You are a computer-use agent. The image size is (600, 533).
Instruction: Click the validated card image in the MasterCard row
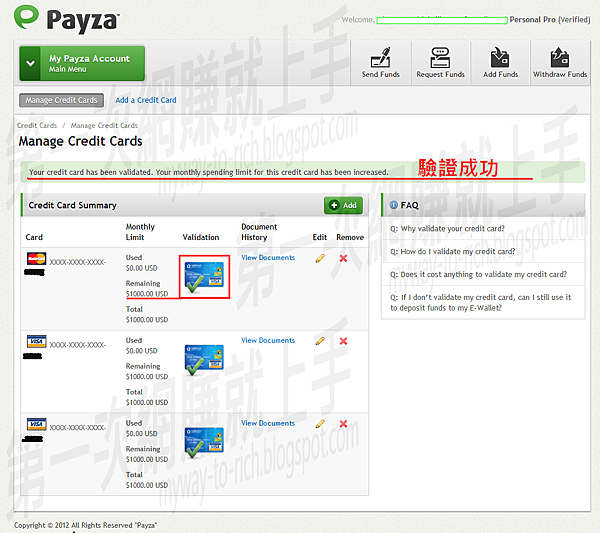click(x=204, y=277)
